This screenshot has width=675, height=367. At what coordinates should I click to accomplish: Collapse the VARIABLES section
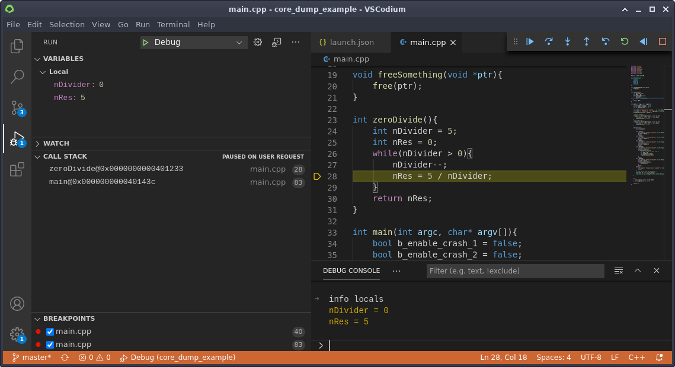(x=37, y=59)
